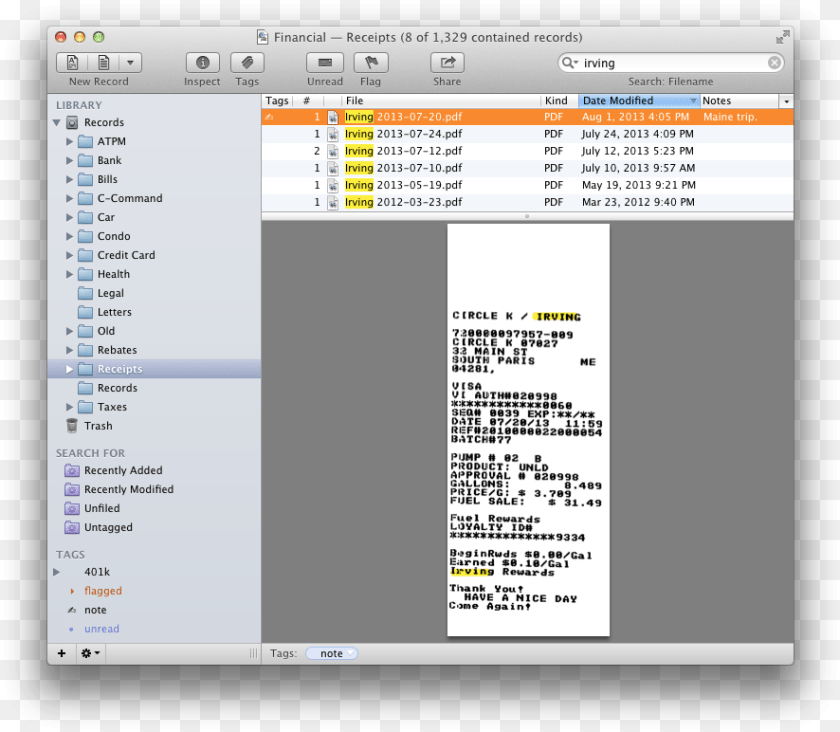This screenshot has height=732, width=840.
Task: Sort by the Notes column header
Action: click(x=739, y=101)
